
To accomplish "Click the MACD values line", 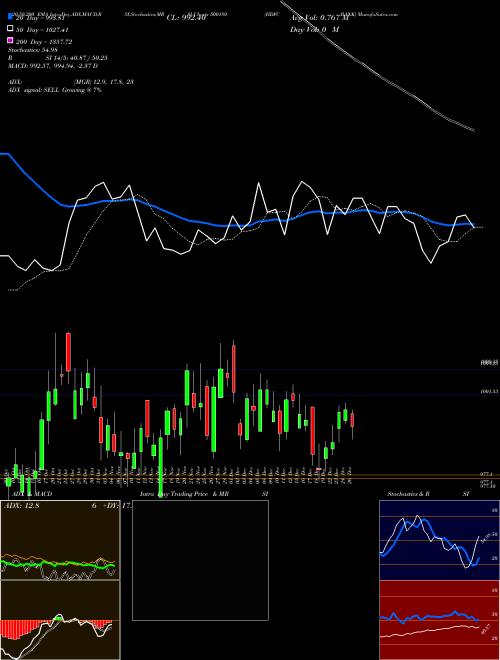I will (x=53, y=66).
